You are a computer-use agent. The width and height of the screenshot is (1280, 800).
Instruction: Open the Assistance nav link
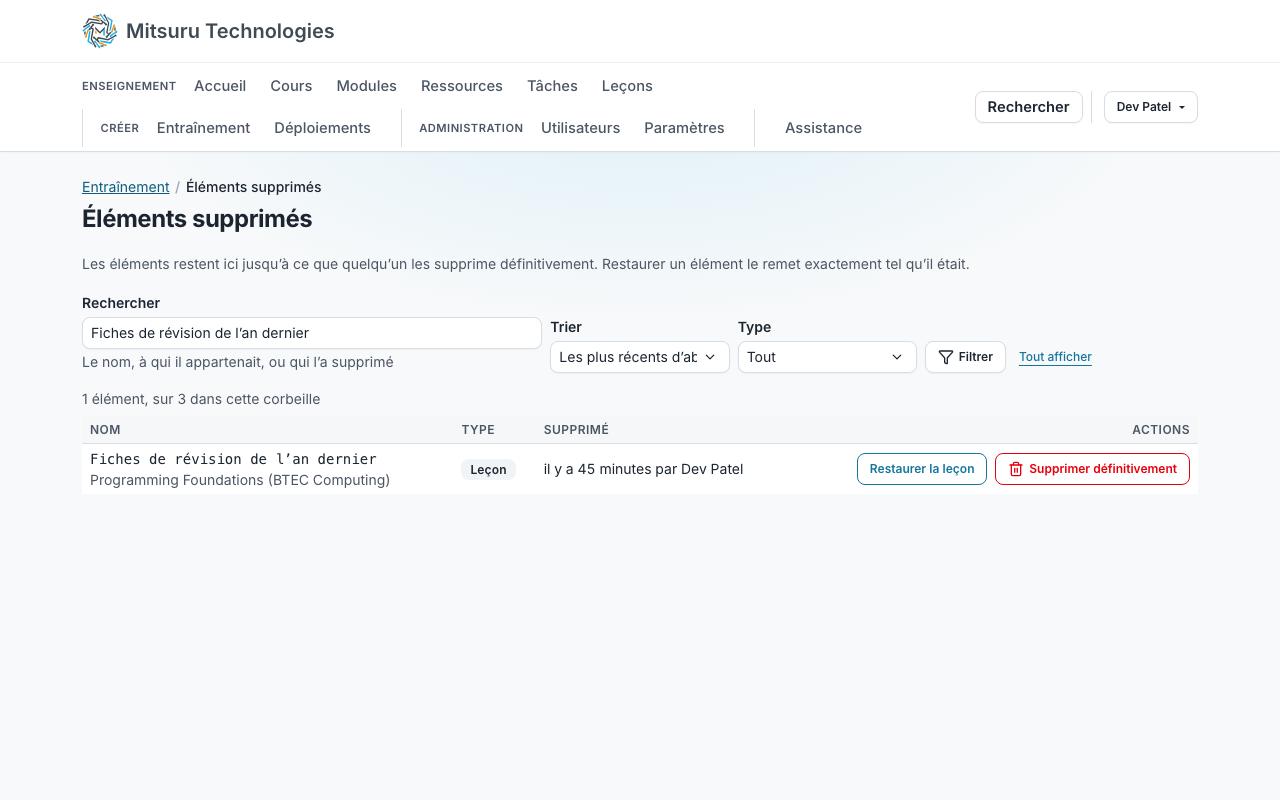823,128
